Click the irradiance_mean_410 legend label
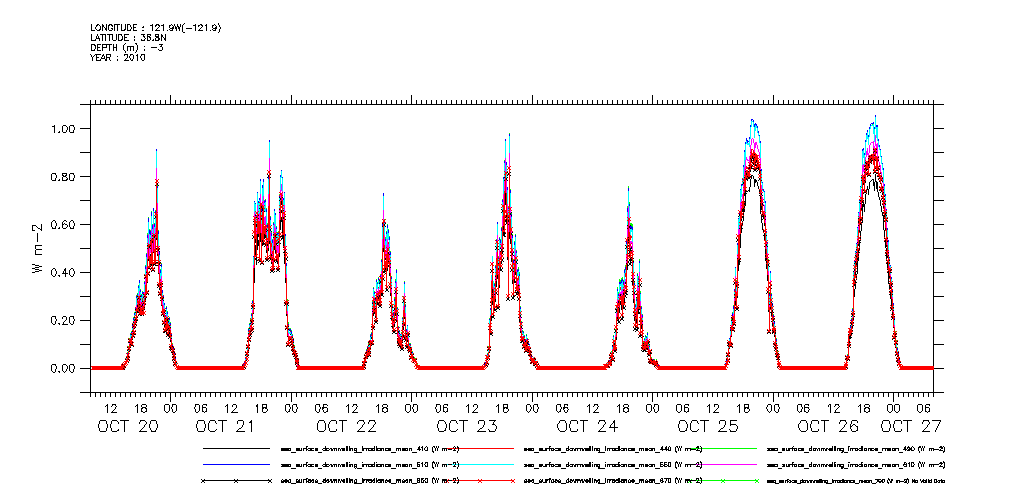 tap(370, 448)
